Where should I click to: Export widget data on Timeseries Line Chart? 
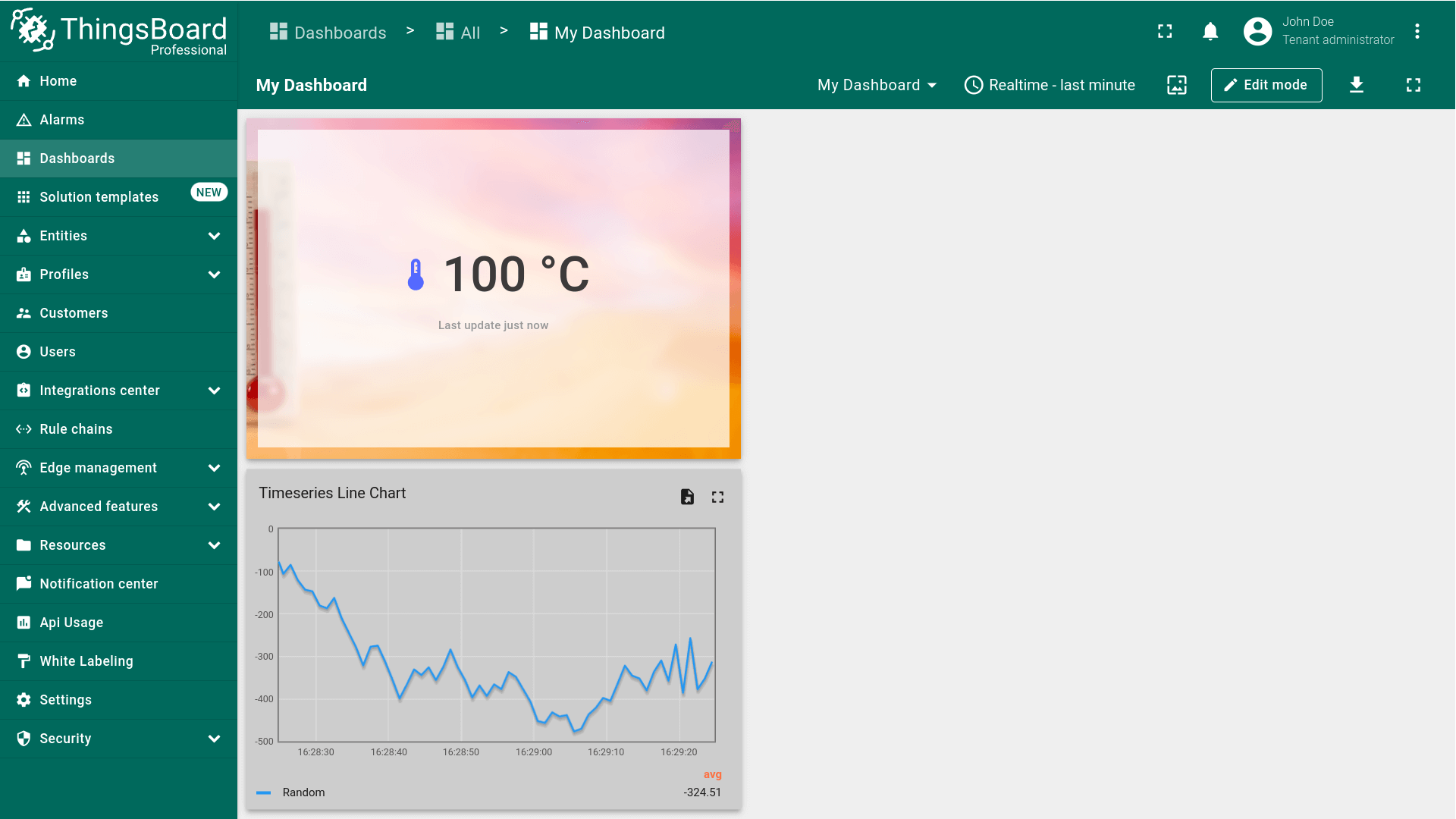click(x=687, y=497)
